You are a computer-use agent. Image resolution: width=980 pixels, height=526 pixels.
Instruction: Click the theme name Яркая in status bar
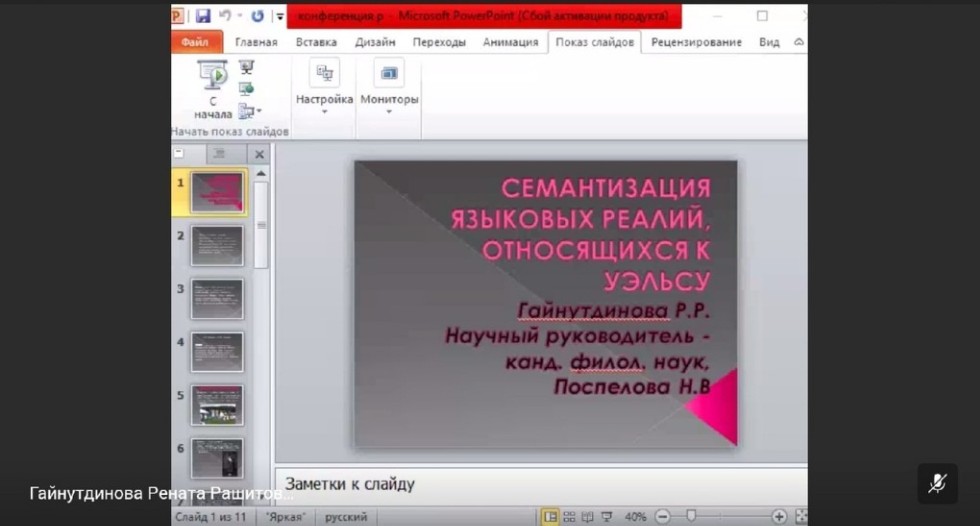[x=286, y=517]
